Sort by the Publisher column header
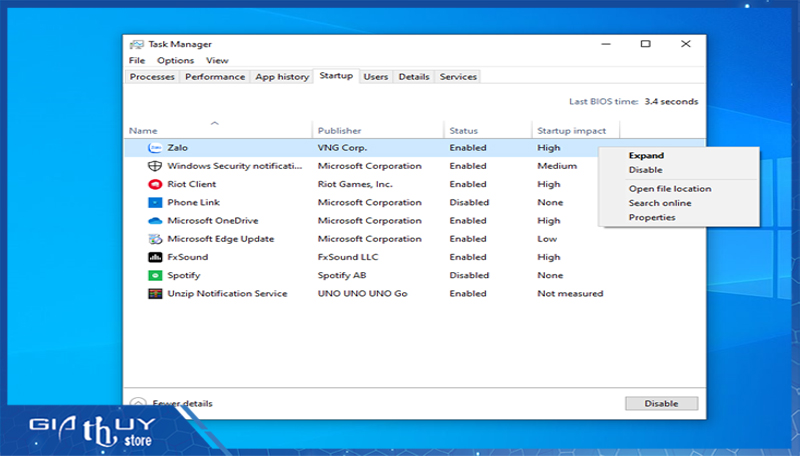Viewport: 800px width, 456px height. [x=378, y=131]
